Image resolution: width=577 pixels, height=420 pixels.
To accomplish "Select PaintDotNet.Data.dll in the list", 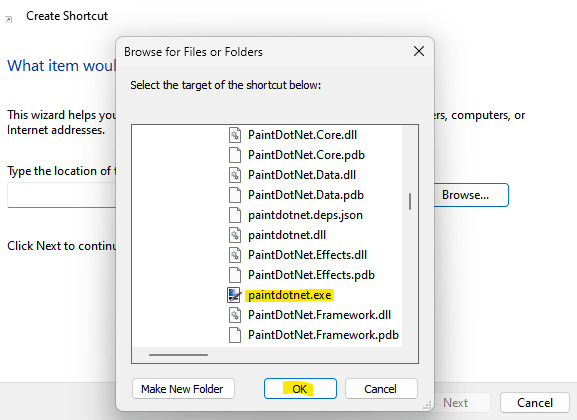I will pos(302,174).
